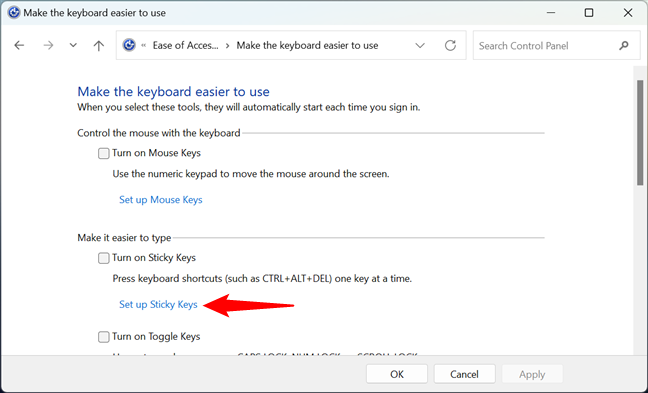Click the search magnifier icon
The height and width of the screenshot is (393, 648).
(x=624, y=45)
